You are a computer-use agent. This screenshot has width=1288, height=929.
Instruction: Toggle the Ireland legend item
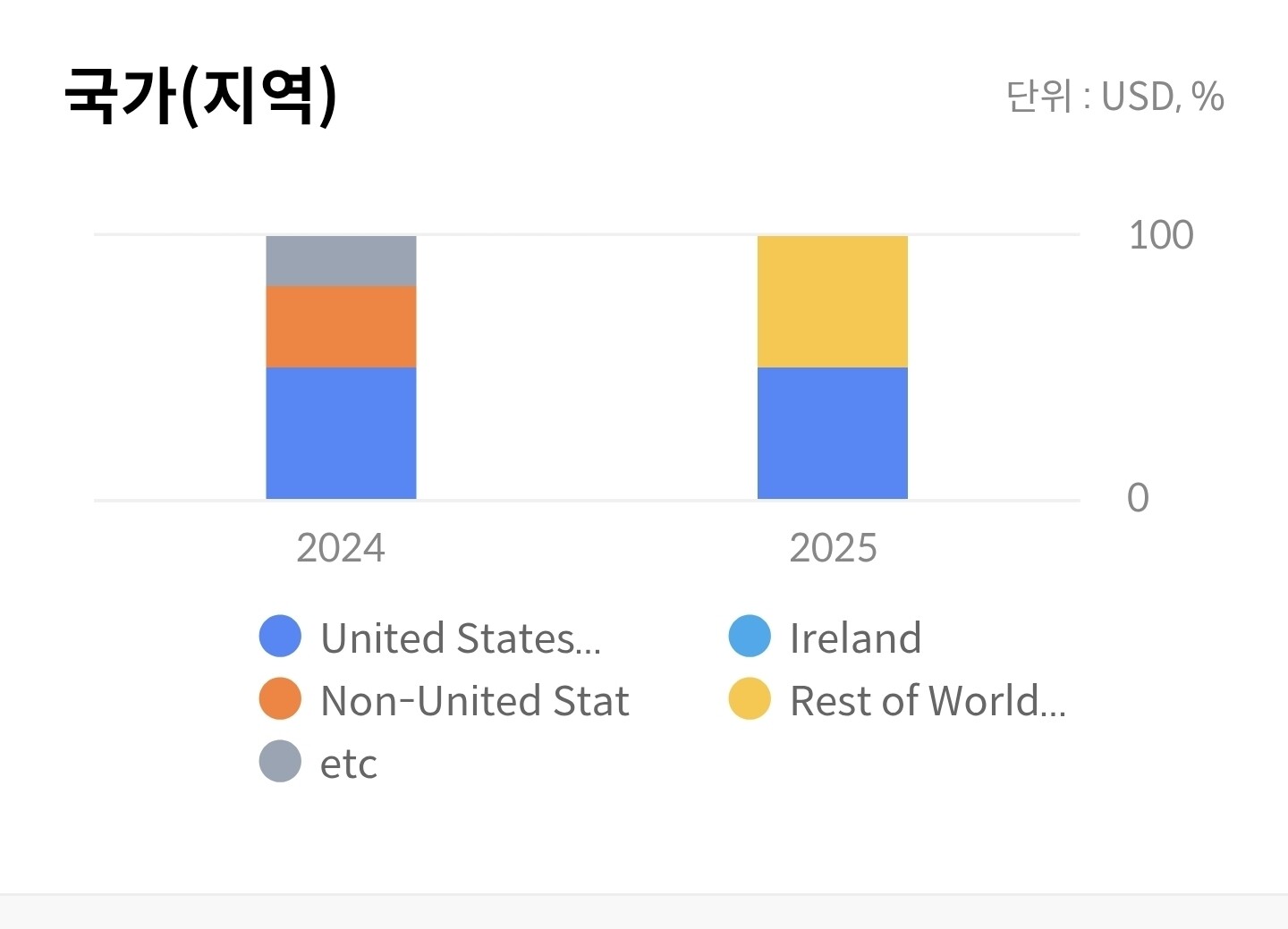tap(825, 638)
